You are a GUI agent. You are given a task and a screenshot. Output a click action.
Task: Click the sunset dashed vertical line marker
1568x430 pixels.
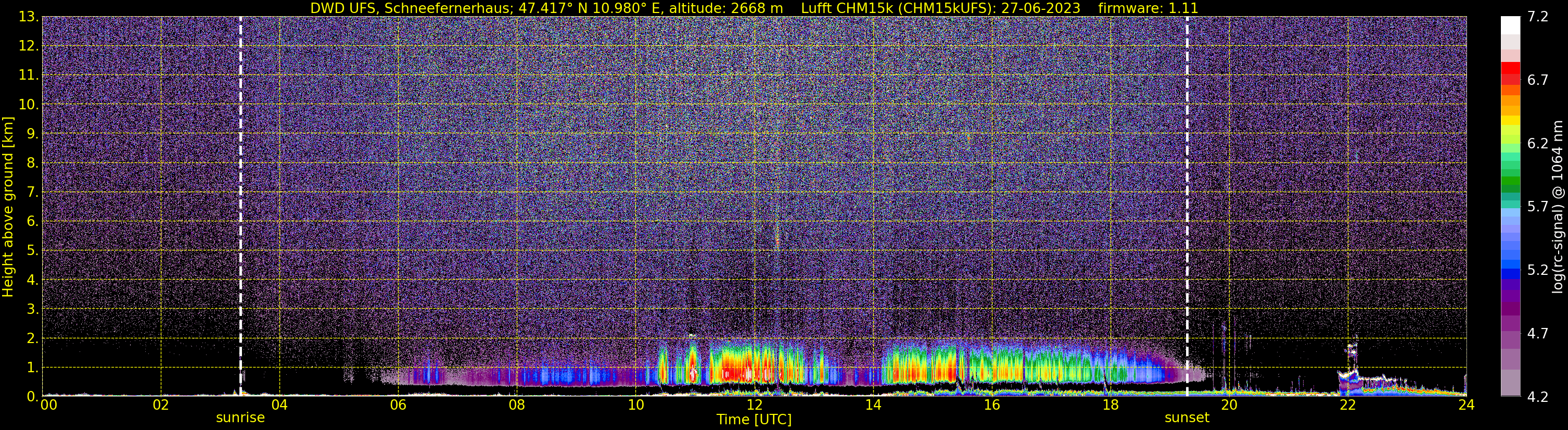1187,206
